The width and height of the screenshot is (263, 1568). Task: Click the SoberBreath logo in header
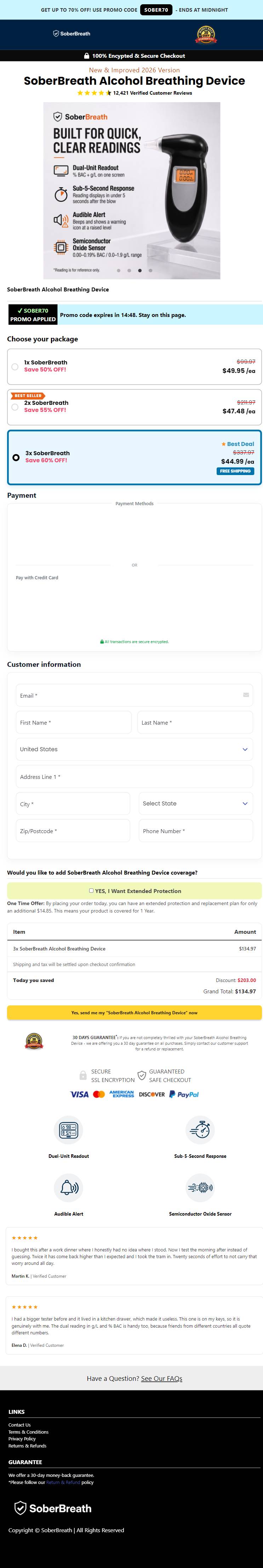point(72,33)
